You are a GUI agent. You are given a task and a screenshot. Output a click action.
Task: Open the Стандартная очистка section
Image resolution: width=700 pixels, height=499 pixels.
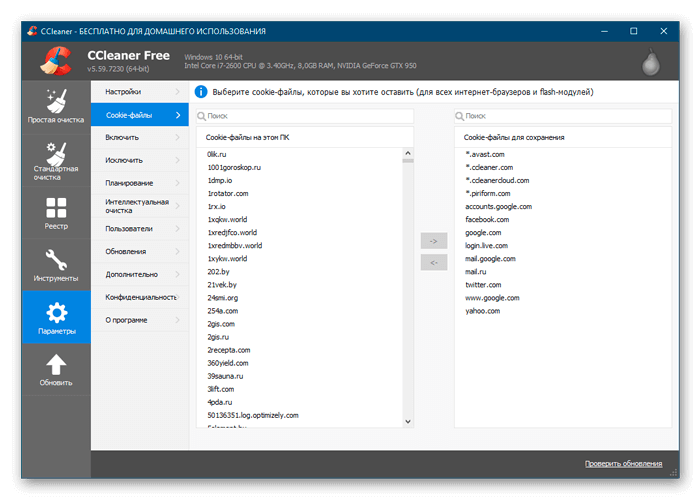(x=56, y=161)
